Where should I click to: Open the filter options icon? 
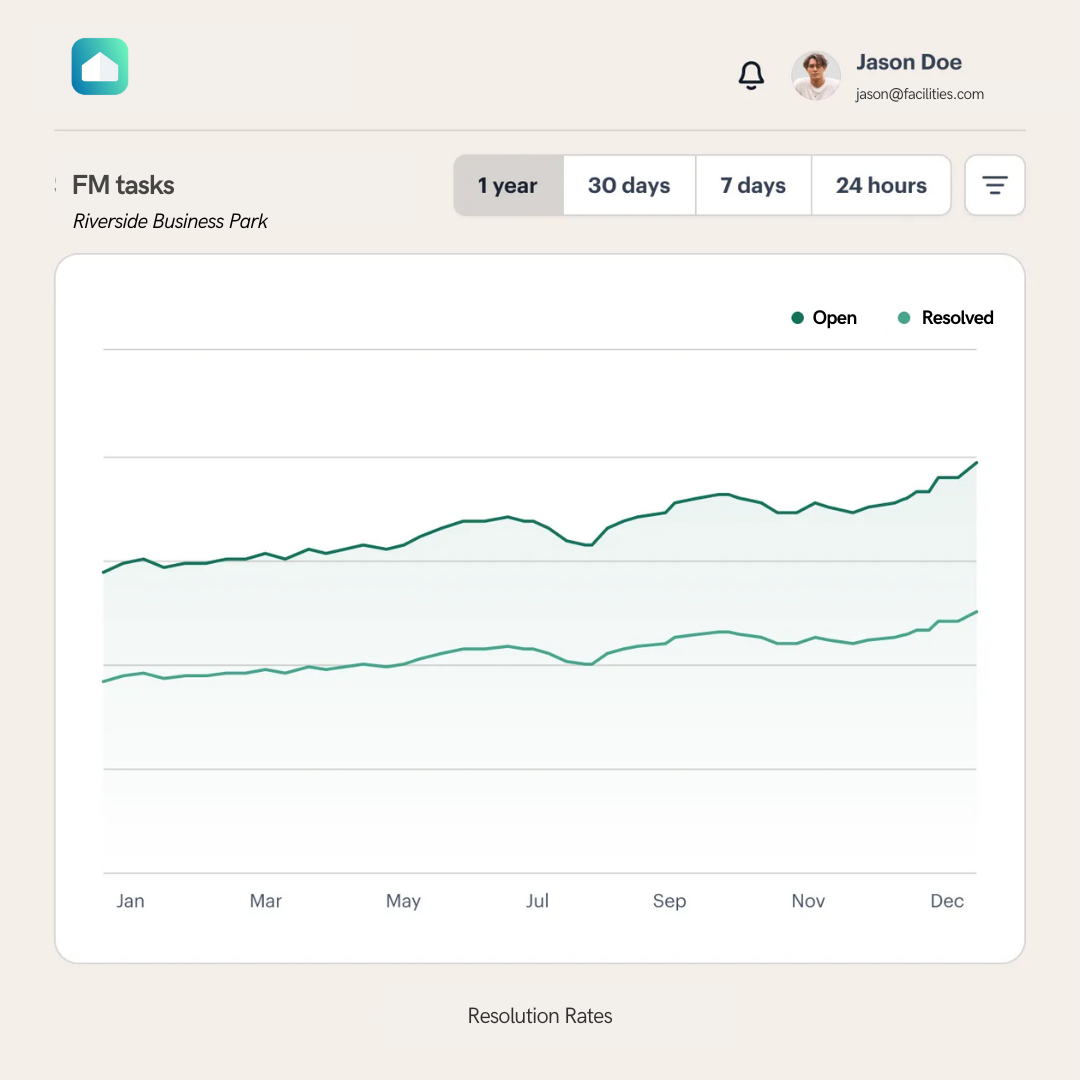click(994, 185)
